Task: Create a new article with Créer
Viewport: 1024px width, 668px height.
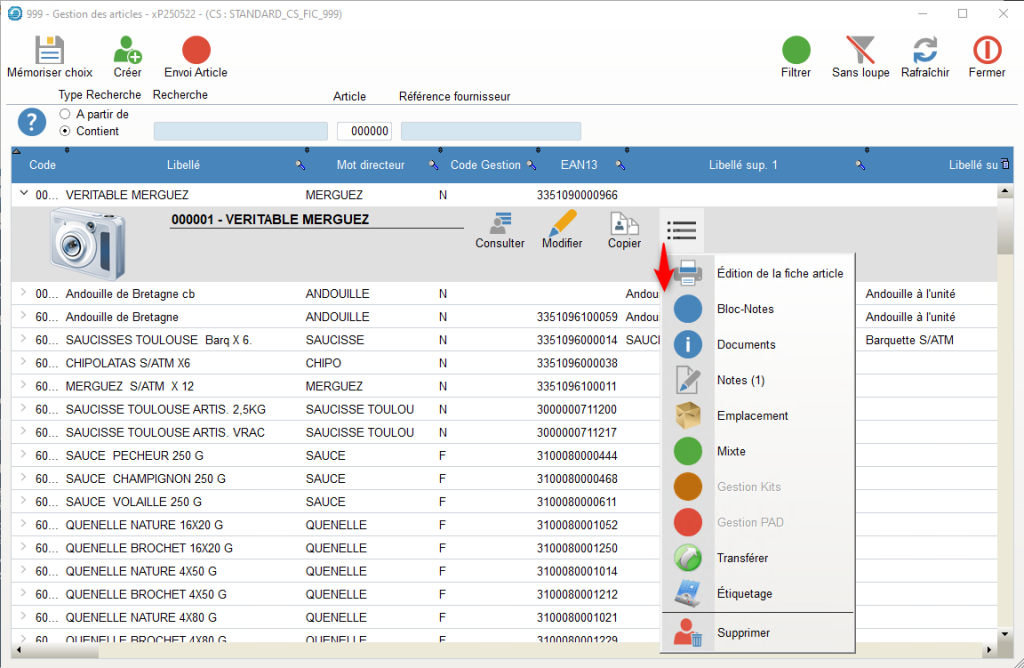Action: coord(127,51)
